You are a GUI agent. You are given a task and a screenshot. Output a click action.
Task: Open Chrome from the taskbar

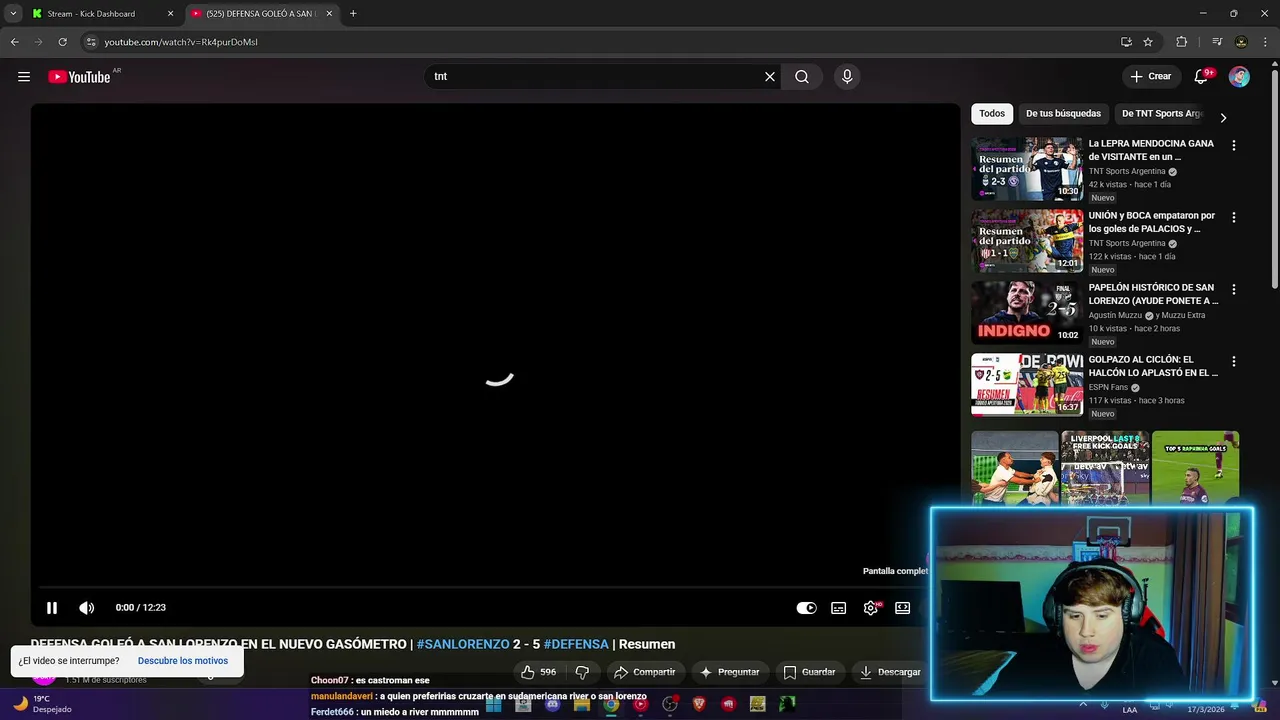pos(611,704)
